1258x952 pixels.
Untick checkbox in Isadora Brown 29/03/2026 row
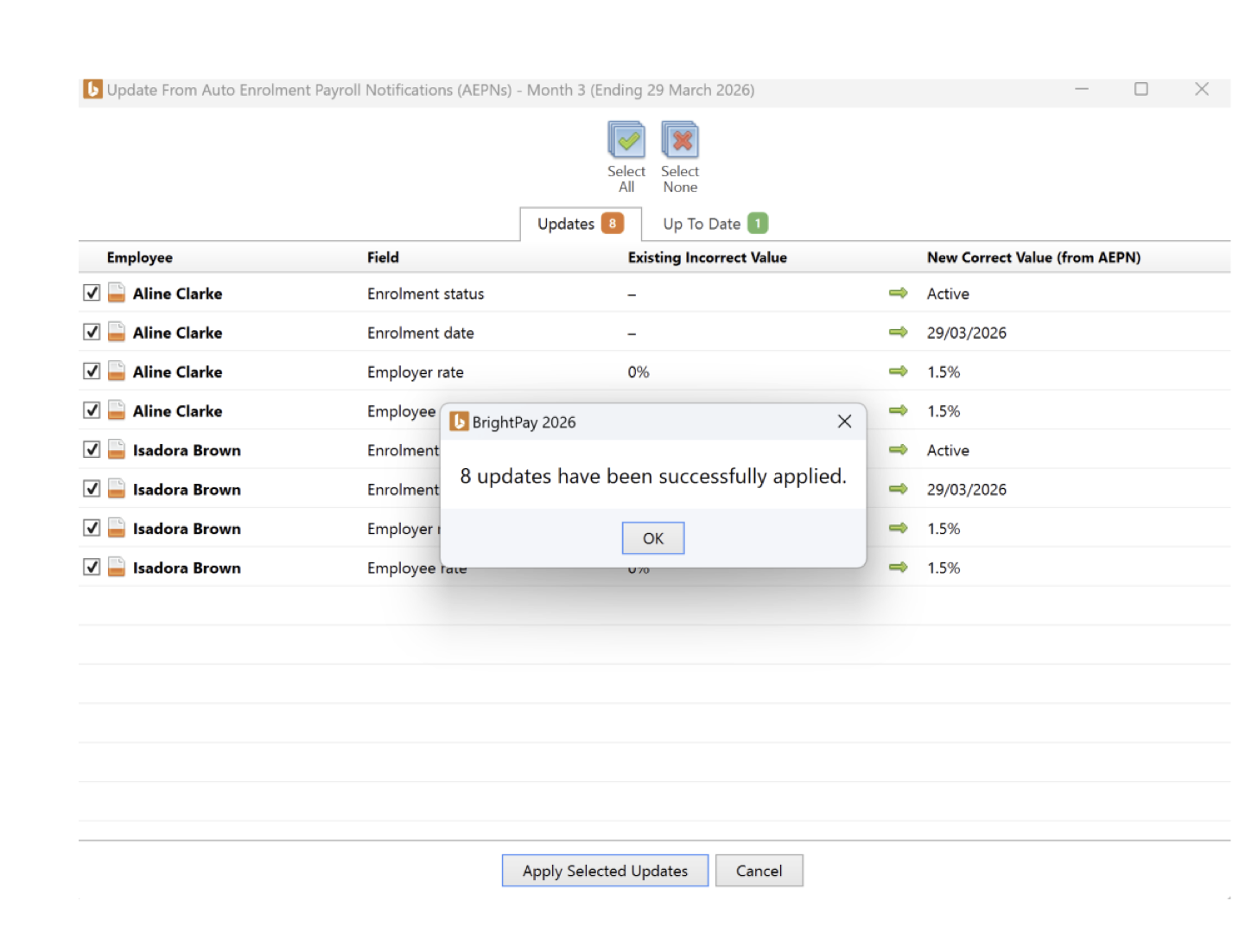click(92, 489)
